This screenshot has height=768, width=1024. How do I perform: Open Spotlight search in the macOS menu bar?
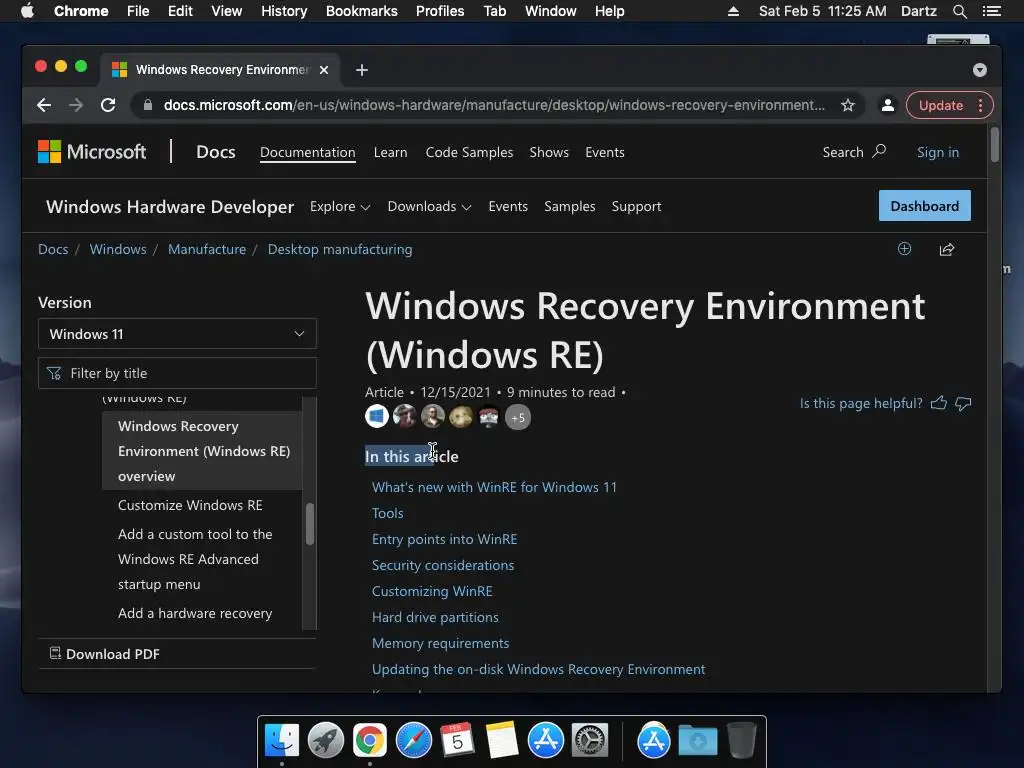959,11
